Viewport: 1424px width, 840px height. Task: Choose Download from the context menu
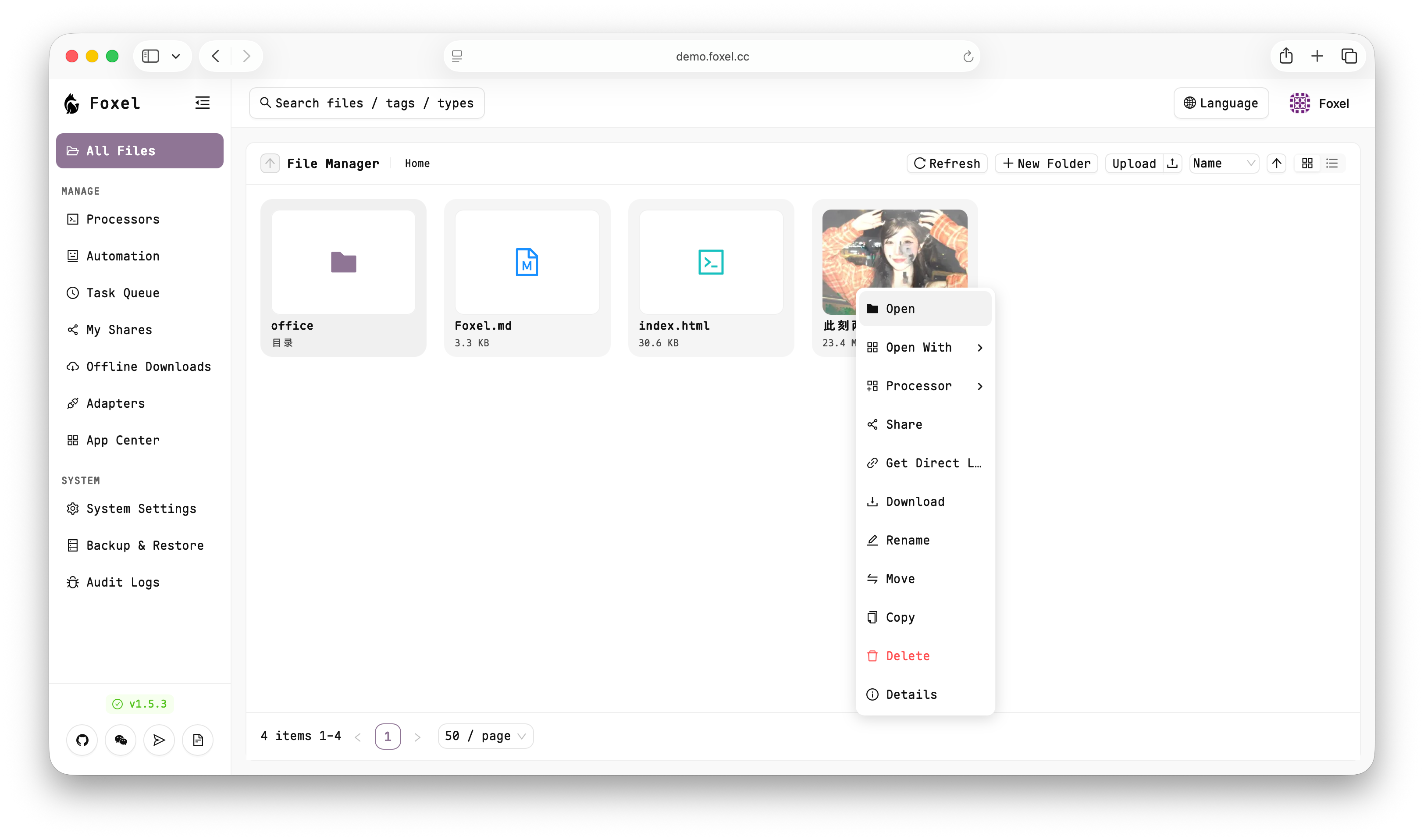tap(915, 502)
